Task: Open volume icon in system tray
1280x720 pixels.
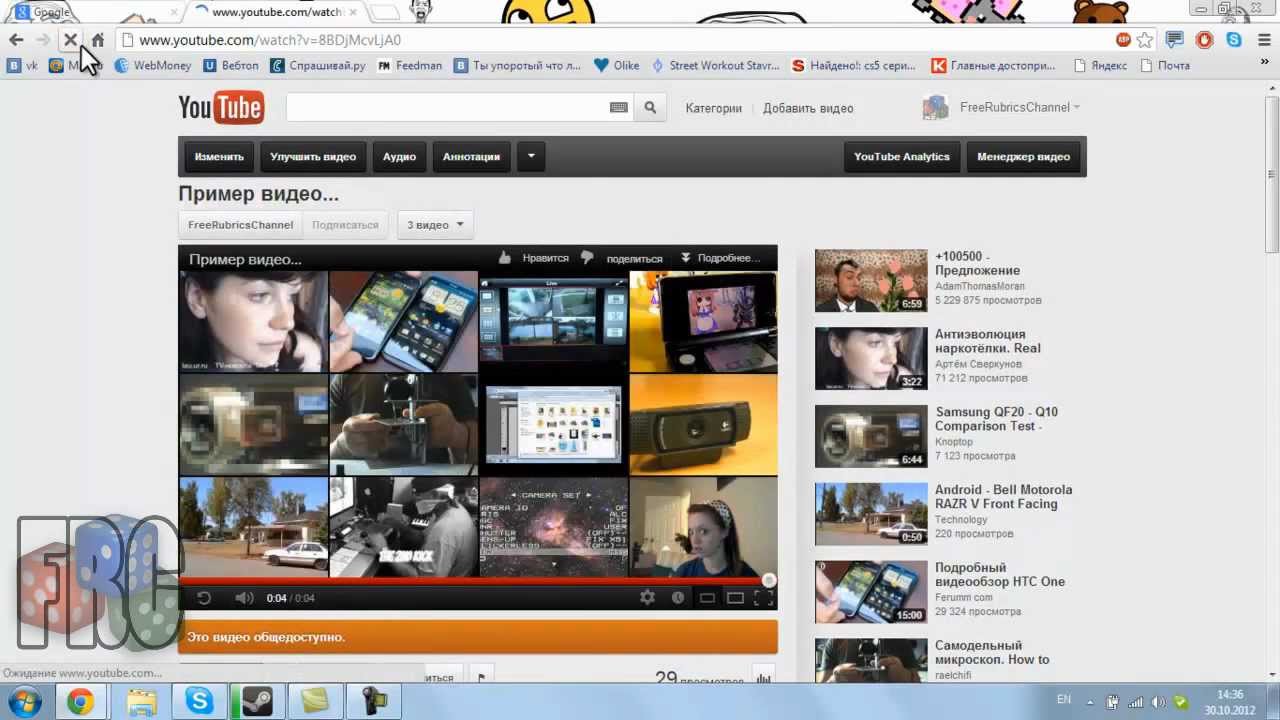Action: coord(1159,701)
